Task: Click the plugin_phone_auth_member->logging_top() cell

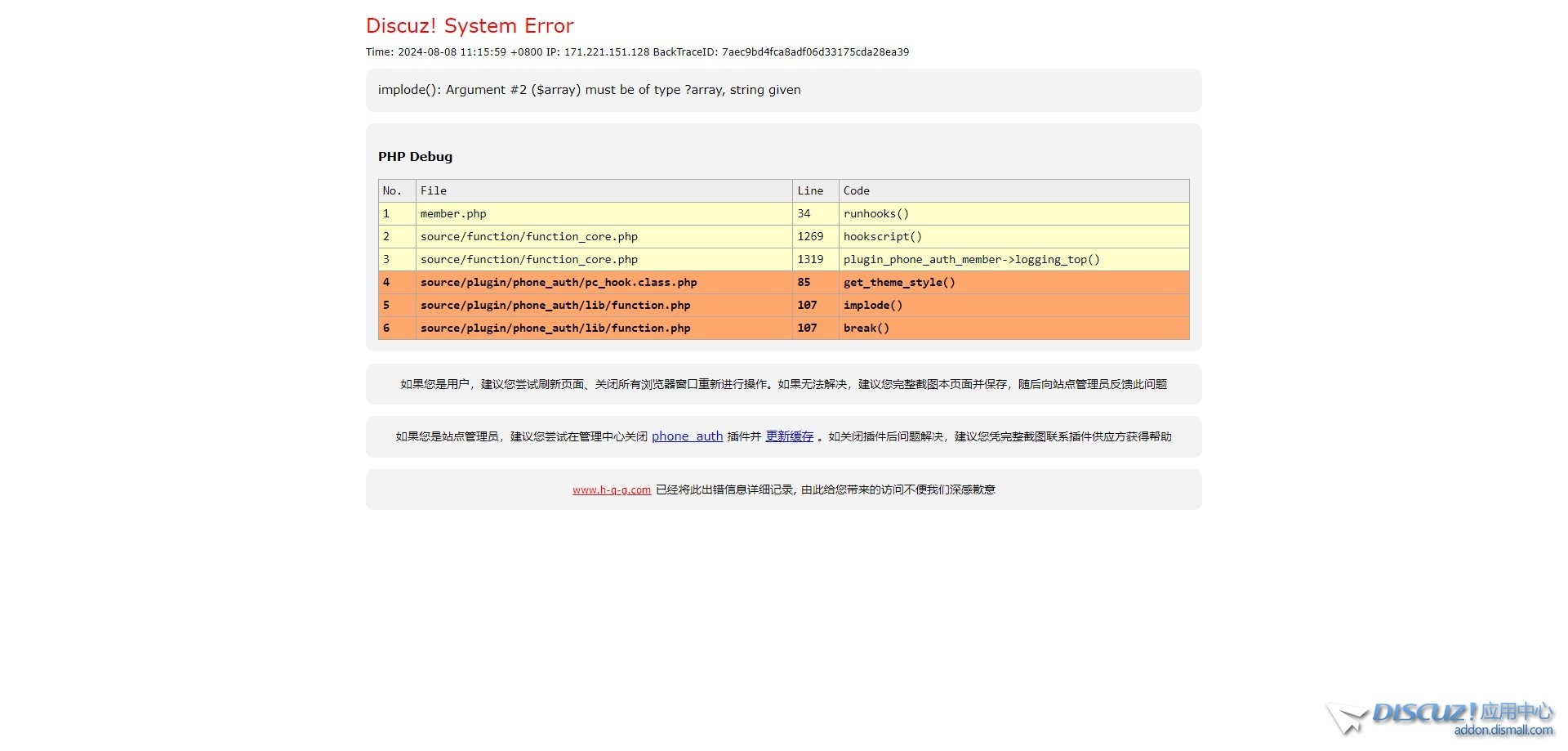Action: coord(971,260)
